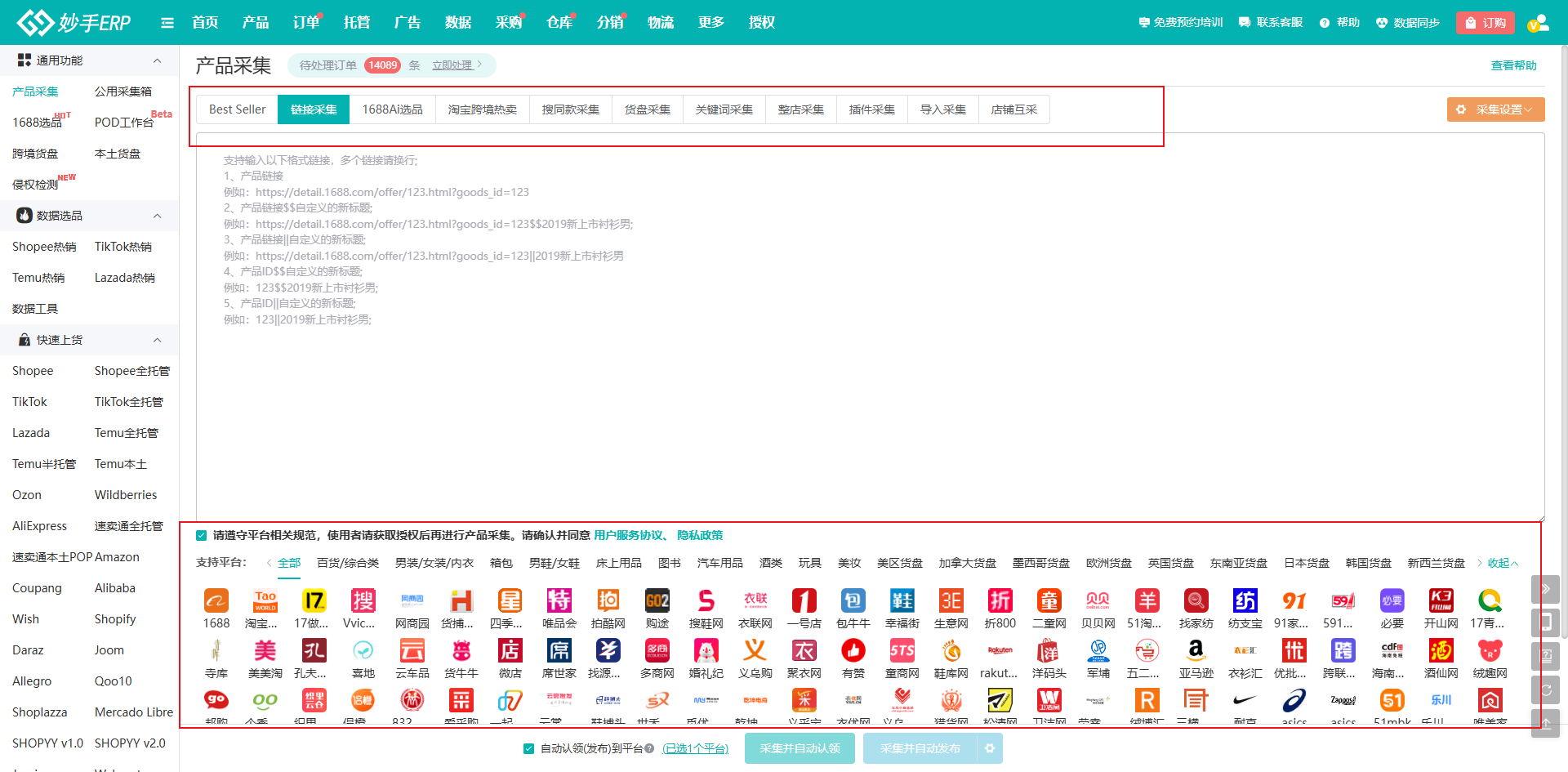The height and width of the screenshot is (772, 1568).
Task: Pick the 一号店 platform icon
Action: click(804, 601)
